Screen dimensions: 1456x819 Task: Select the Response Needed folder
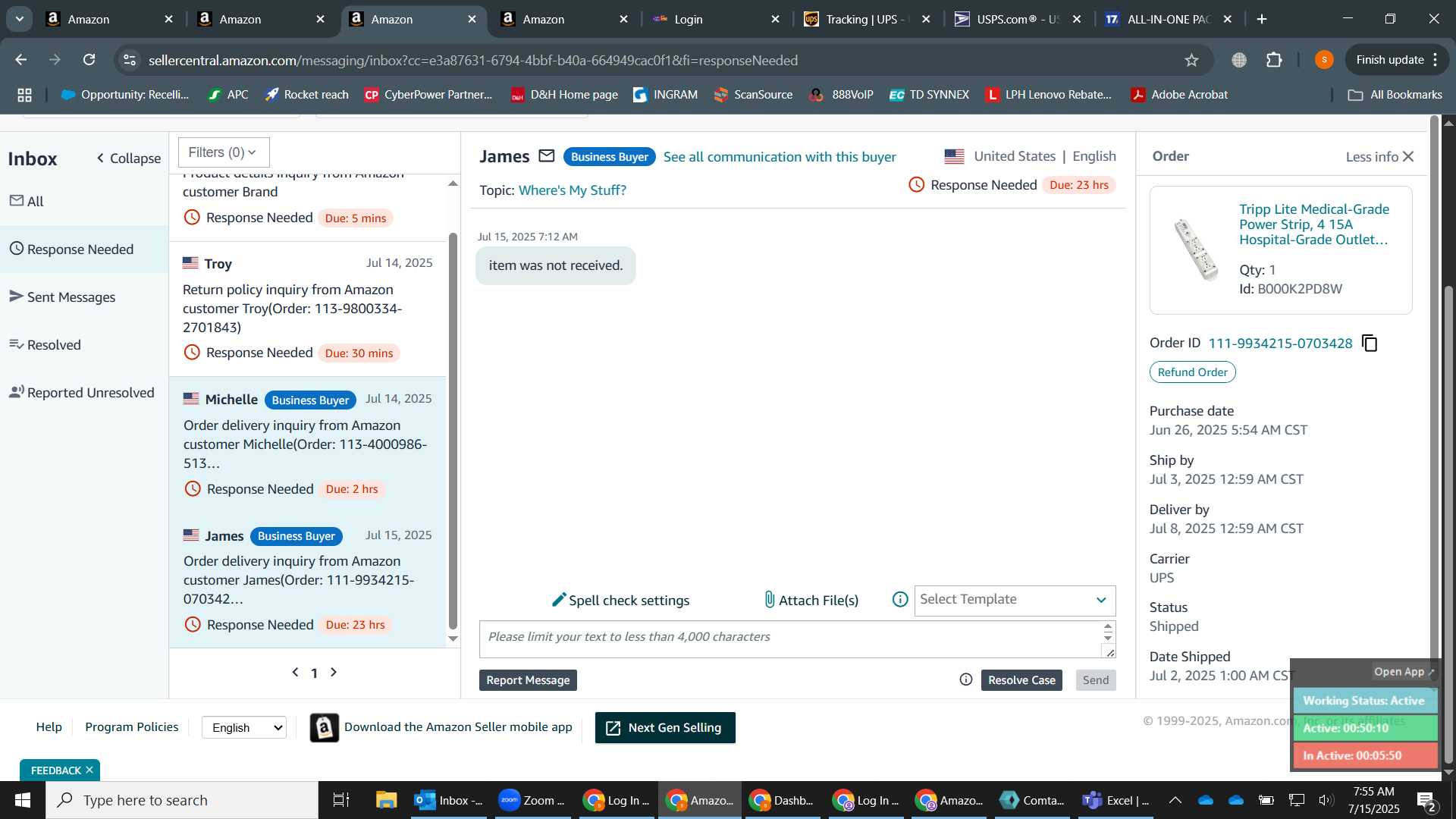(84, 249)
